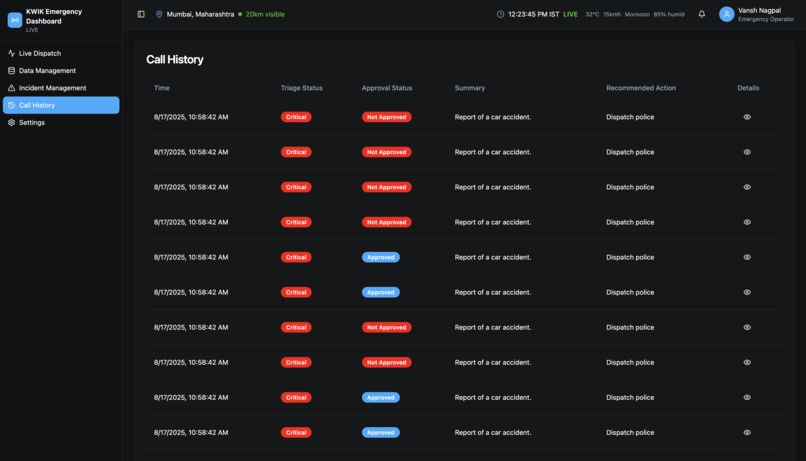Click the 32°C temperature reading

coord(592,14)
